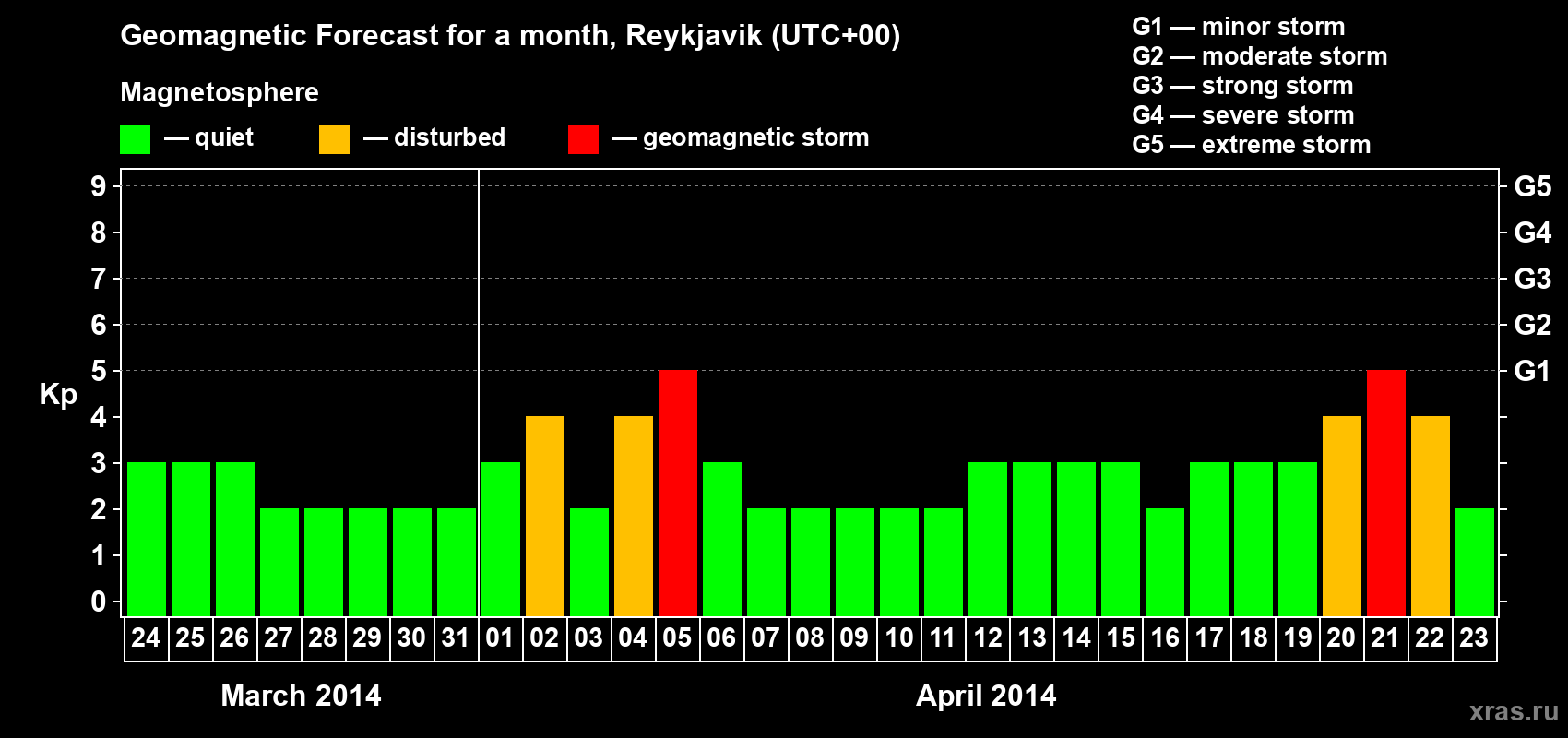Click the Kp value 9 axis label

[x=99, y=186]
